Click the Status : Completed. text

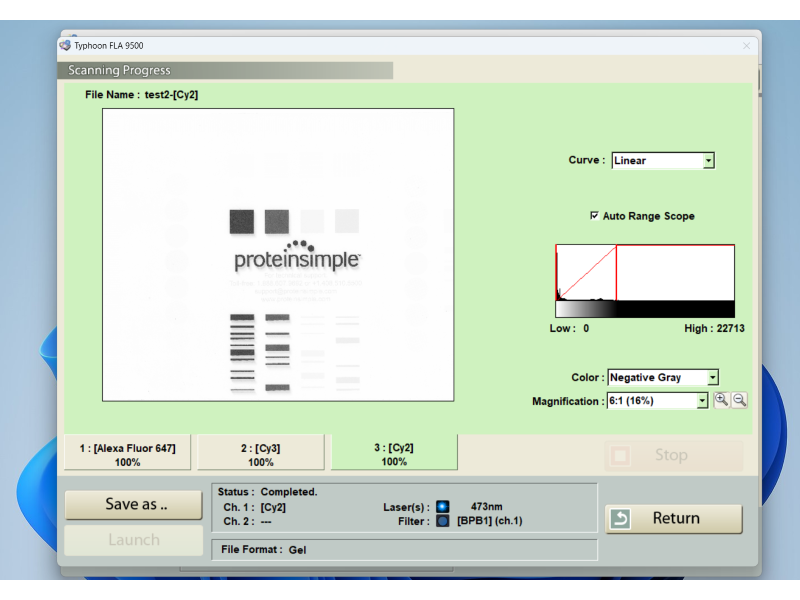coord(267,492)
